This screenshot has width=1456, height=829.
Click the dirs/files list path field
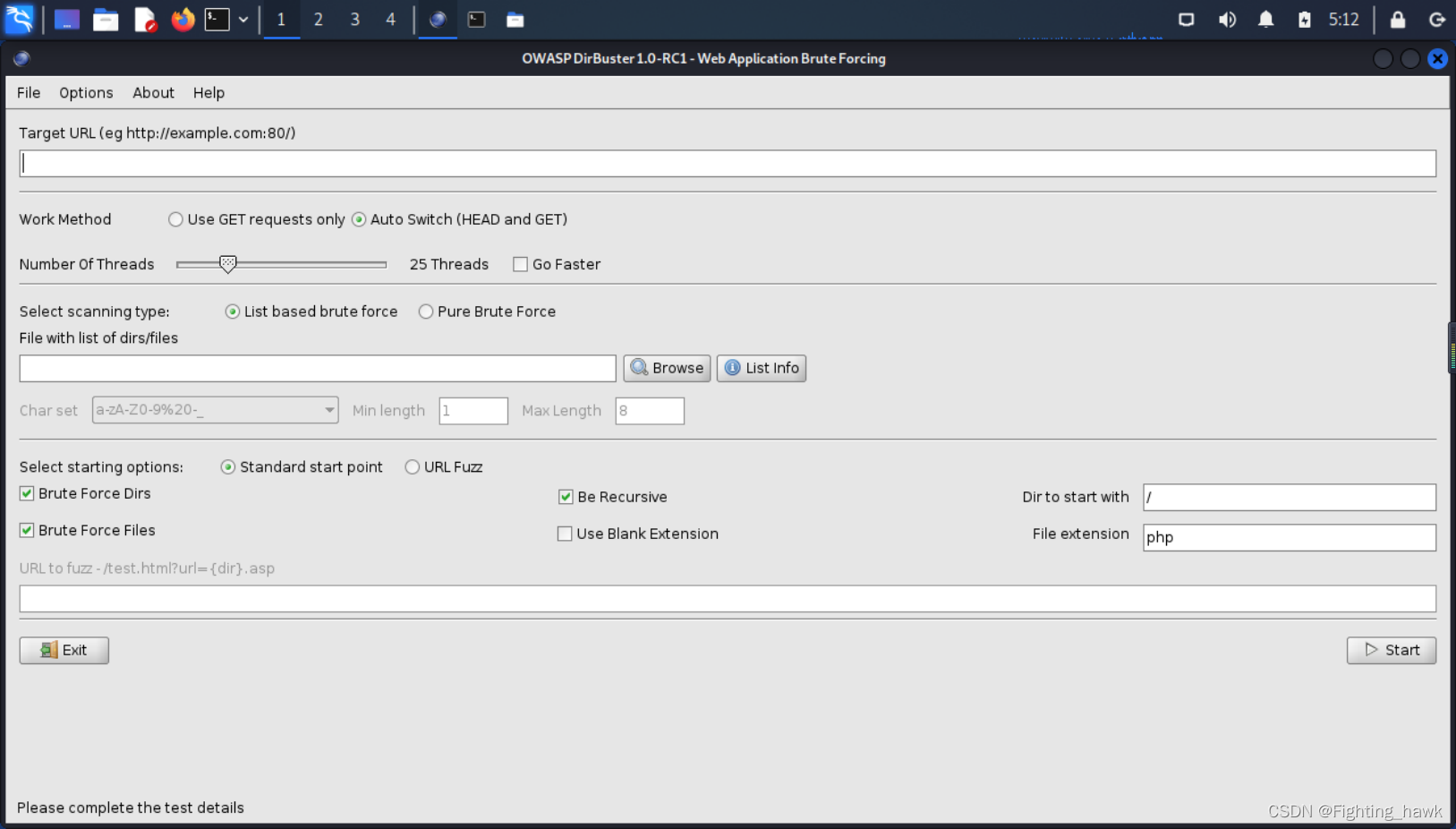click(x=318, y=368)
